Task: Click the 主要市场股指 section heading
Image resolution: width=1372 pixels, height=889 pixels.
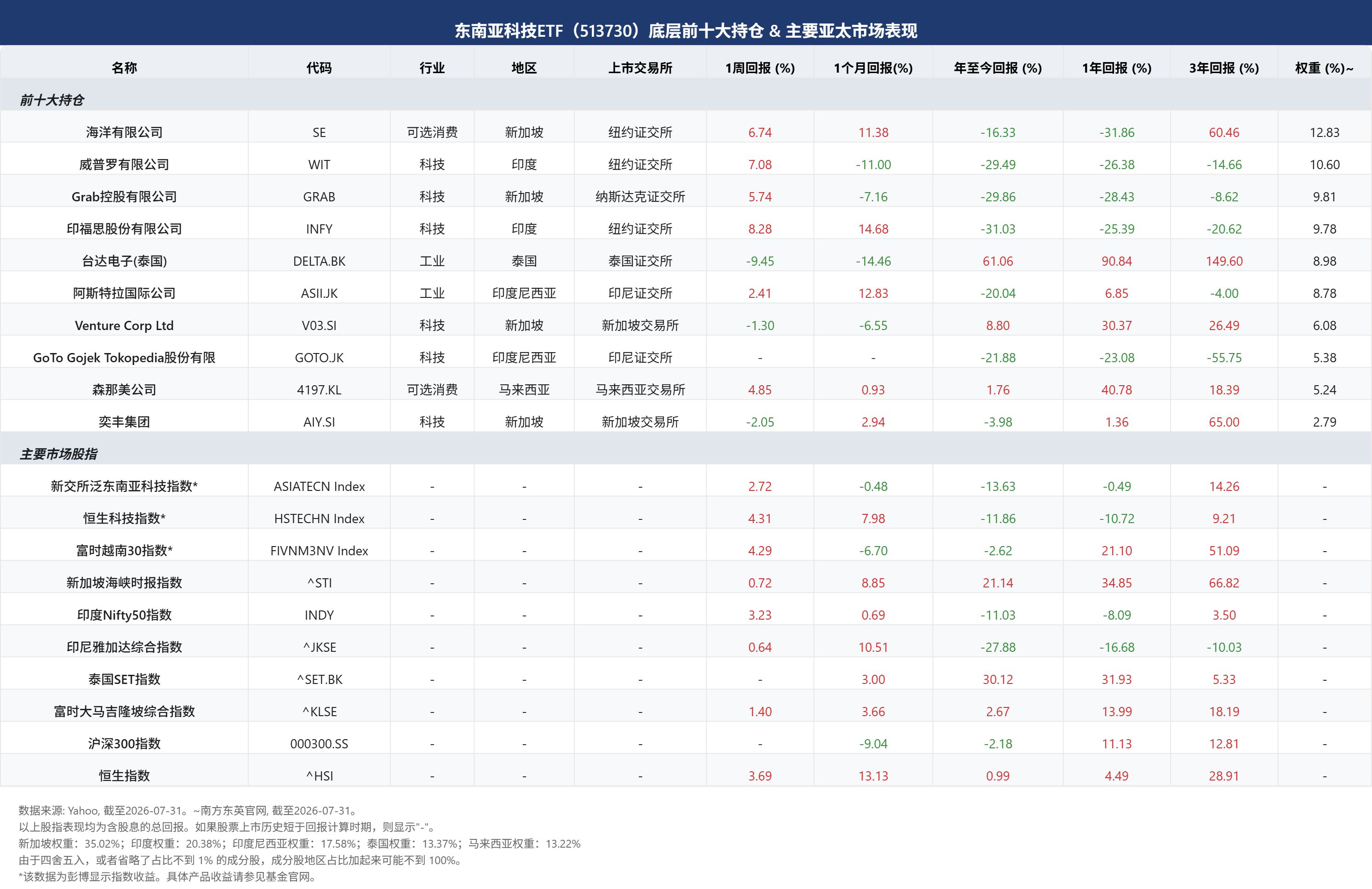Action: (59, 454)
